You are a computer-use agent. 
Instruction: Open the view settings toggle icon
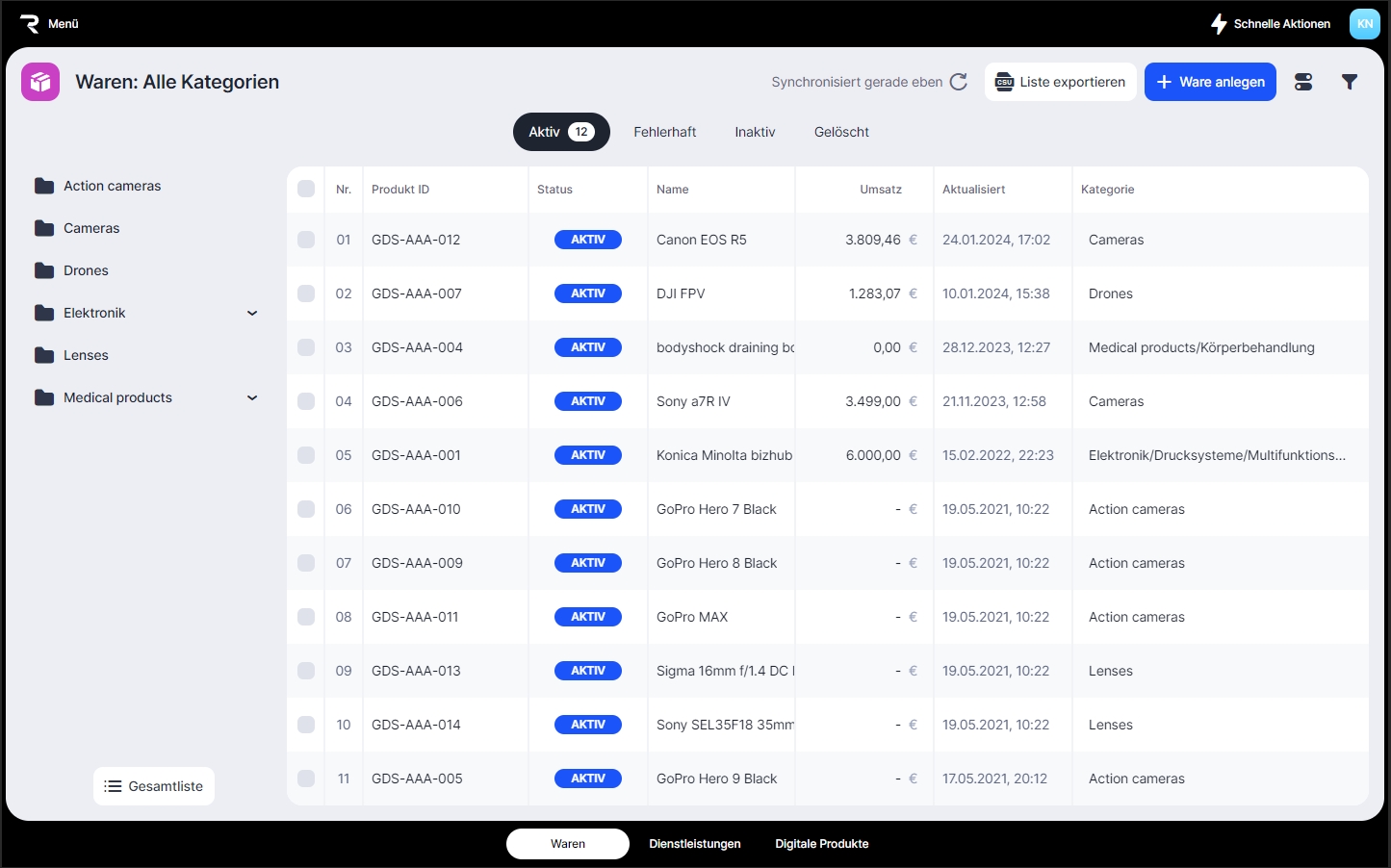(x=1303, y=82)
